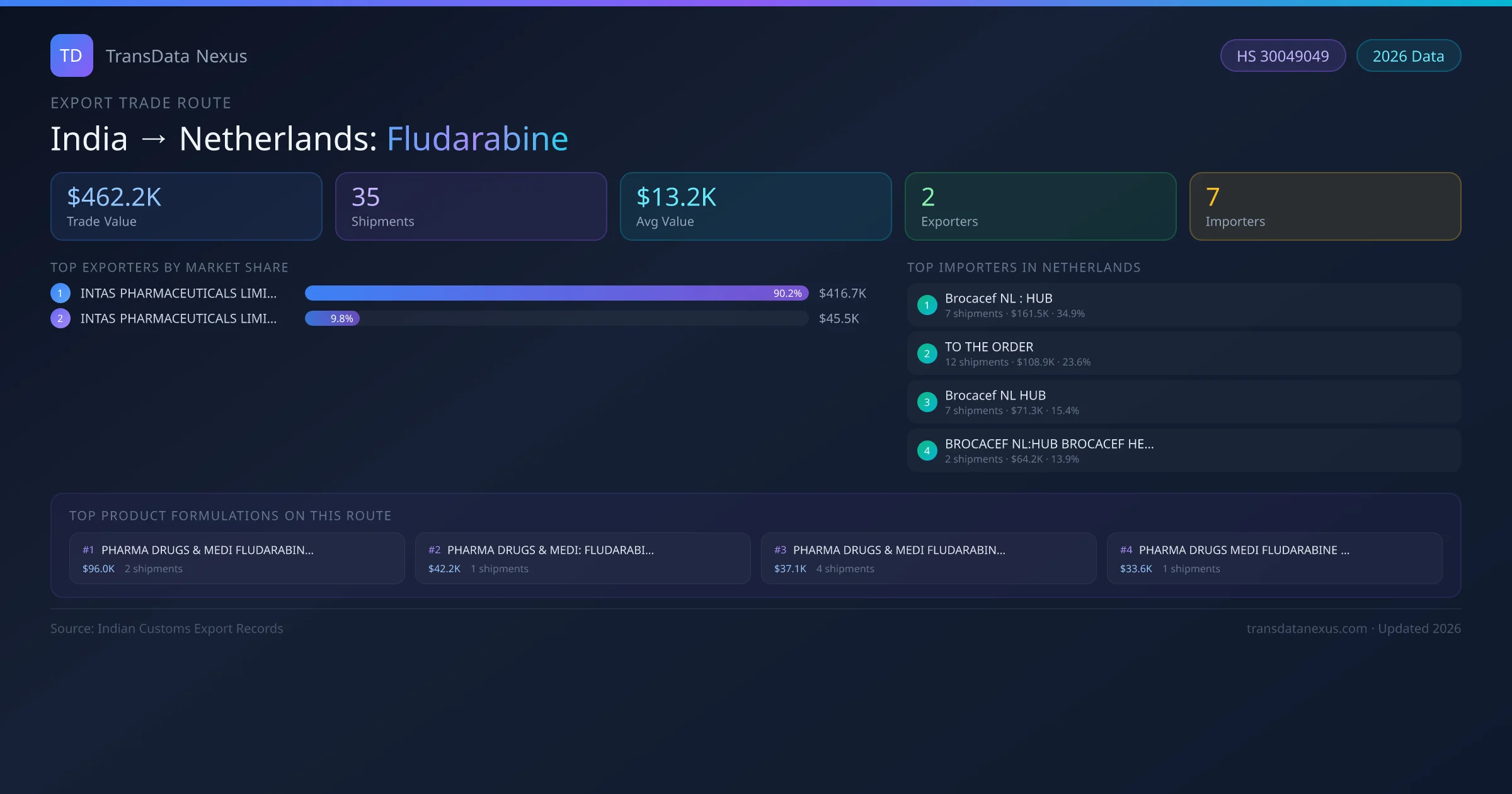Select the $462.2K Trade Value card
This screenshot has height=794, width=1512.
click(186, 207)
